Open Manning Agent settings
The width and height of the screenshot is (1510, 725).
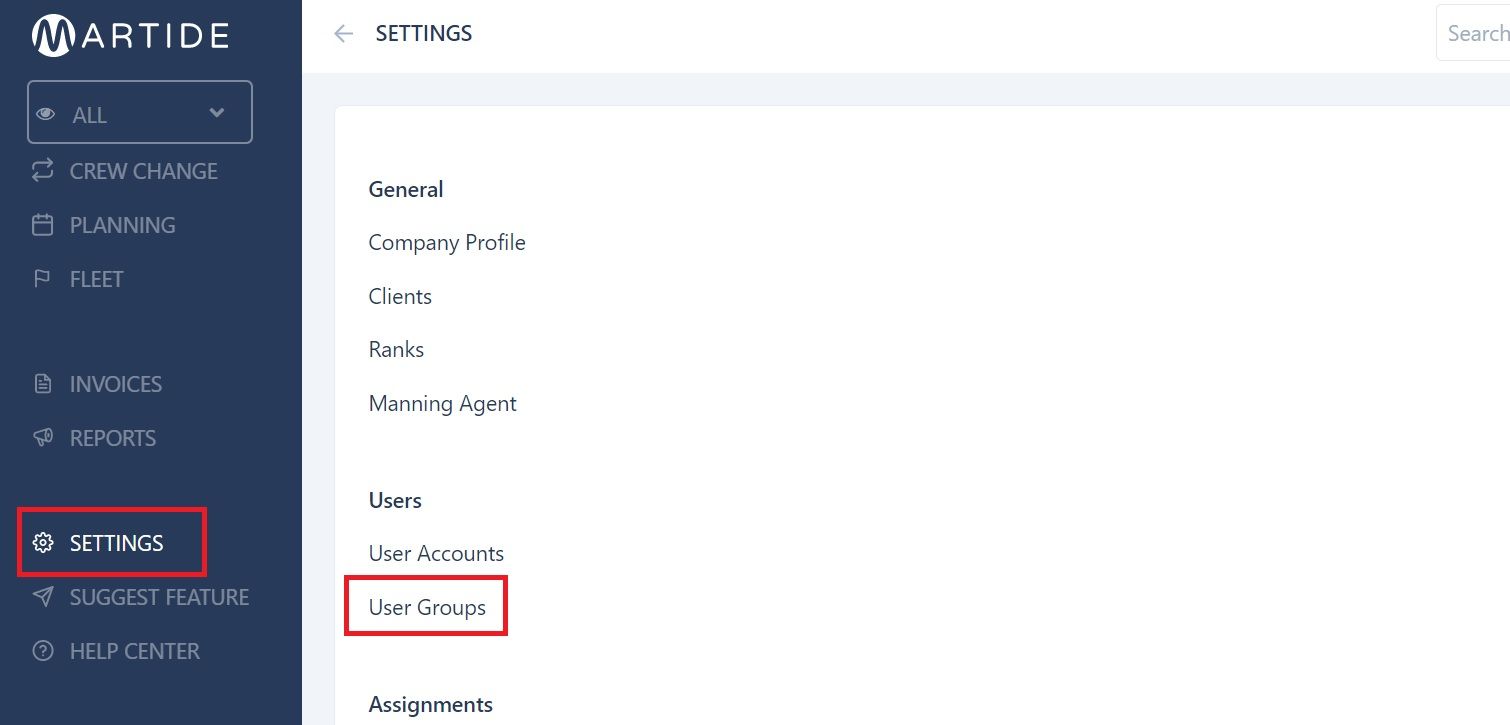[x=442, y=404]
